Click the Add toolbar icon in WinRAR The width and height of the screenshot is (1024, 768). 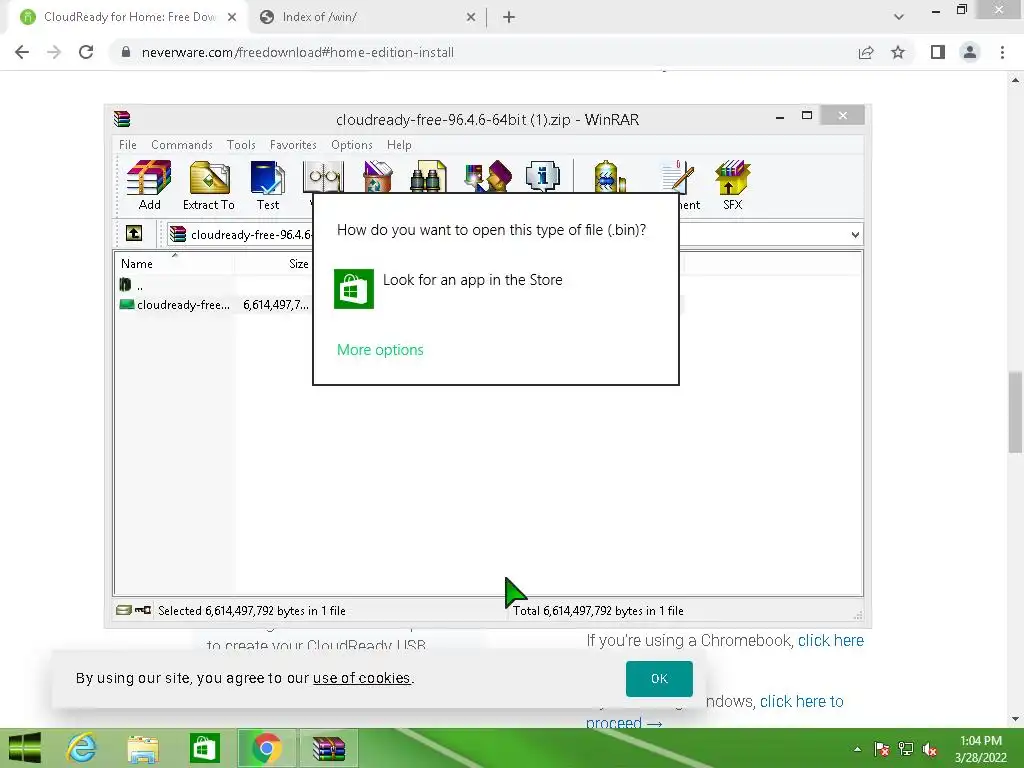(x=149, y=185)
